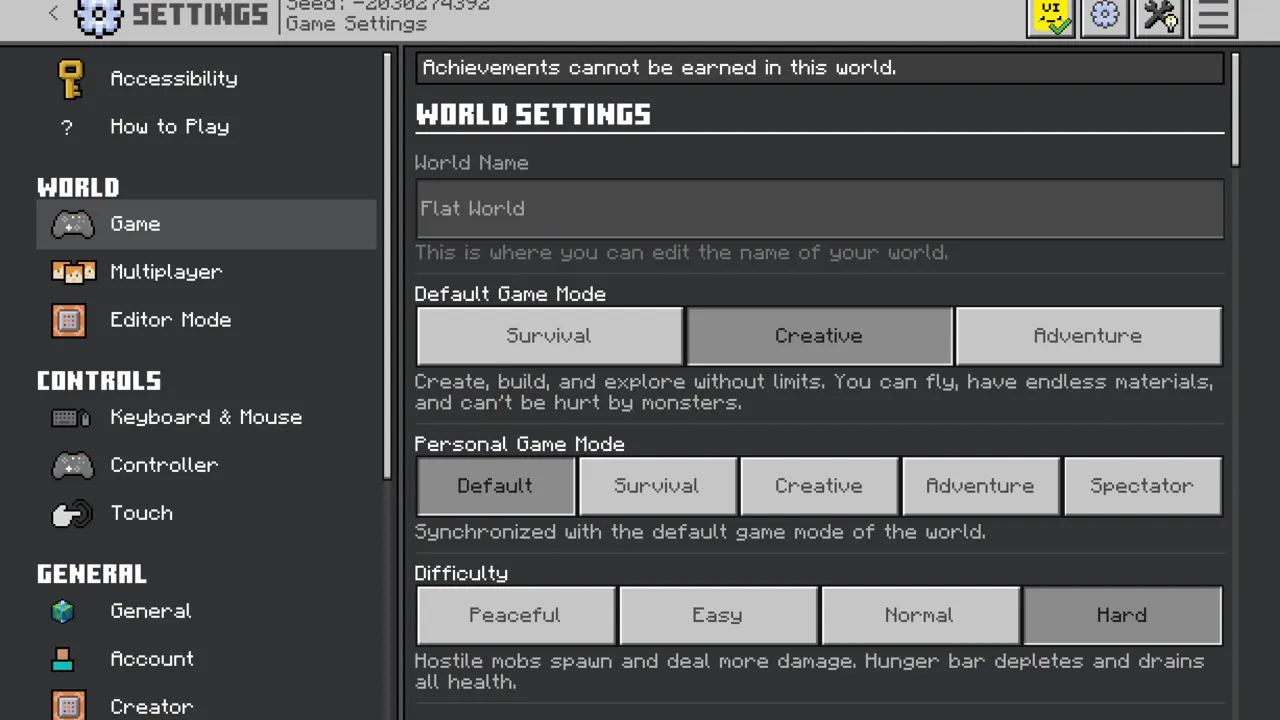Image resolution: width=1280 pixels, height=720 pixels.
Task: Switch to the Game settings tab
Action: coord(207,224)
